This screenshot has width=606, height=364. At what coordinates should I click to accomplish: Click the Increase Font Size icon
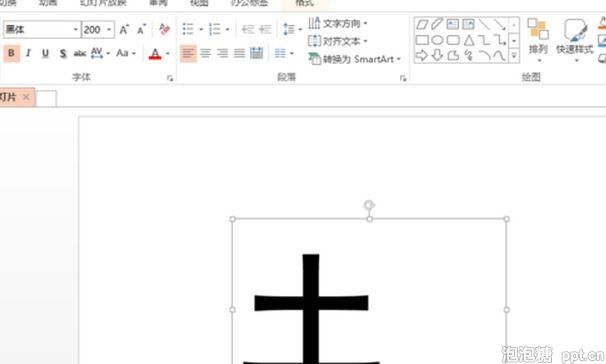point(124,29)
